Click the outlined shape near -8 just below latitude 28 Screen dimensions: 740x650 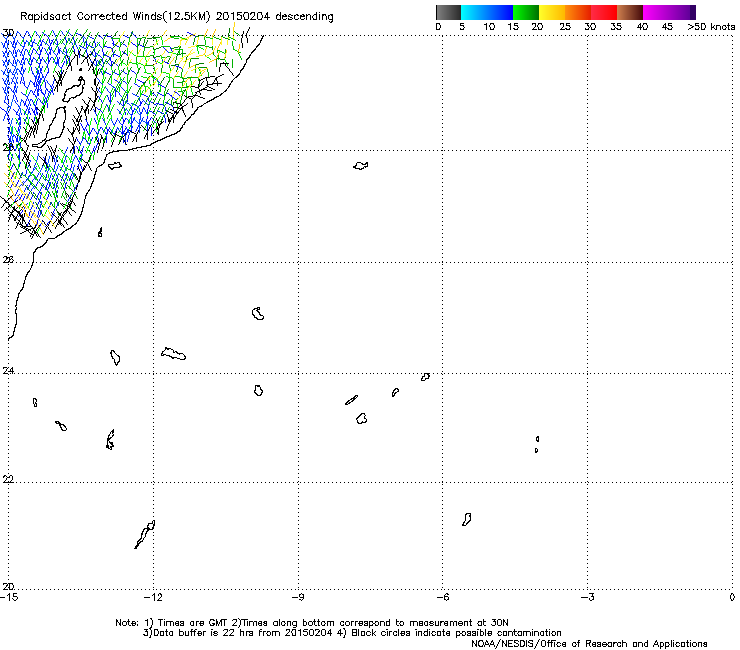361,166
